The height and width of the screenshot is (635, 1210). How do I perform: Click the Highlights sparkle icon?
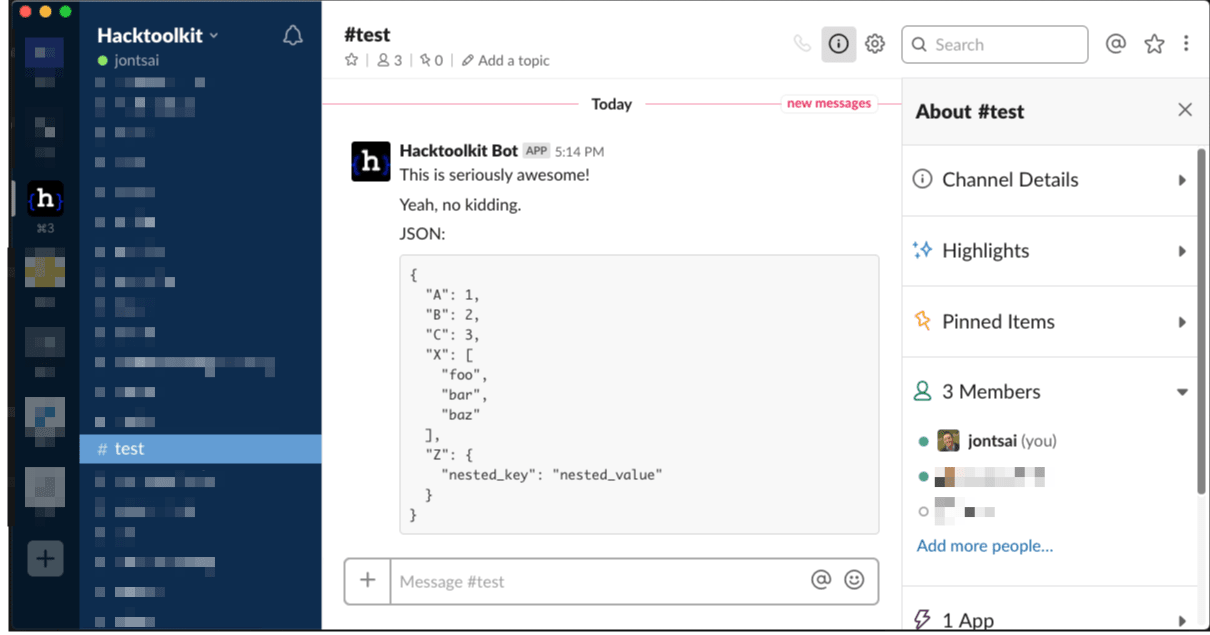click(922, 250)
